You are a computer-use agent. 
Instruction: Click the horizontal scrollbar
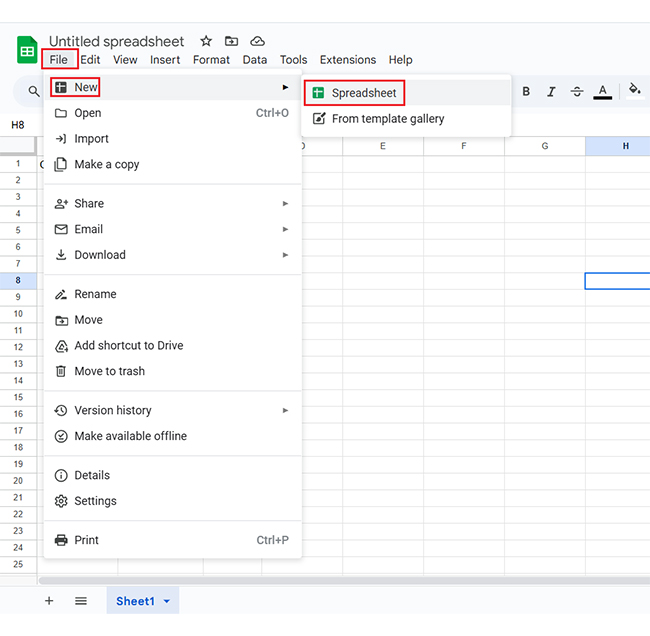tap(344, 580)
